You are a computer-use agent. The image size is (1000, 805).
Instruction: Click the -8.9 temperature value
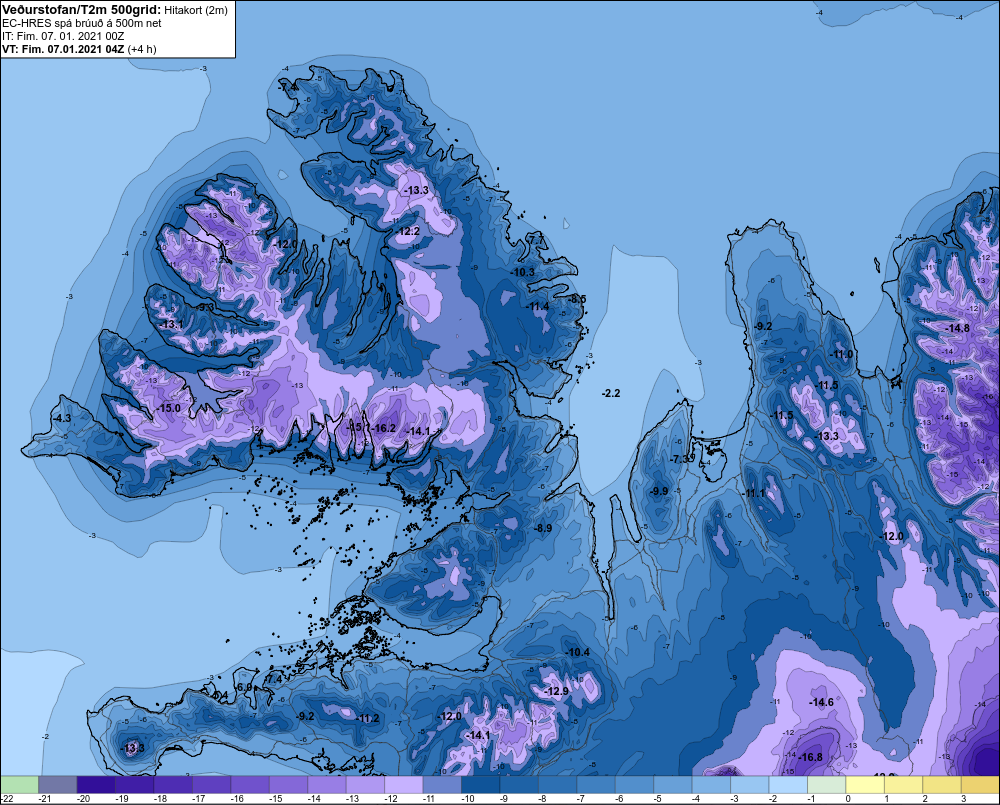(543, 529)
